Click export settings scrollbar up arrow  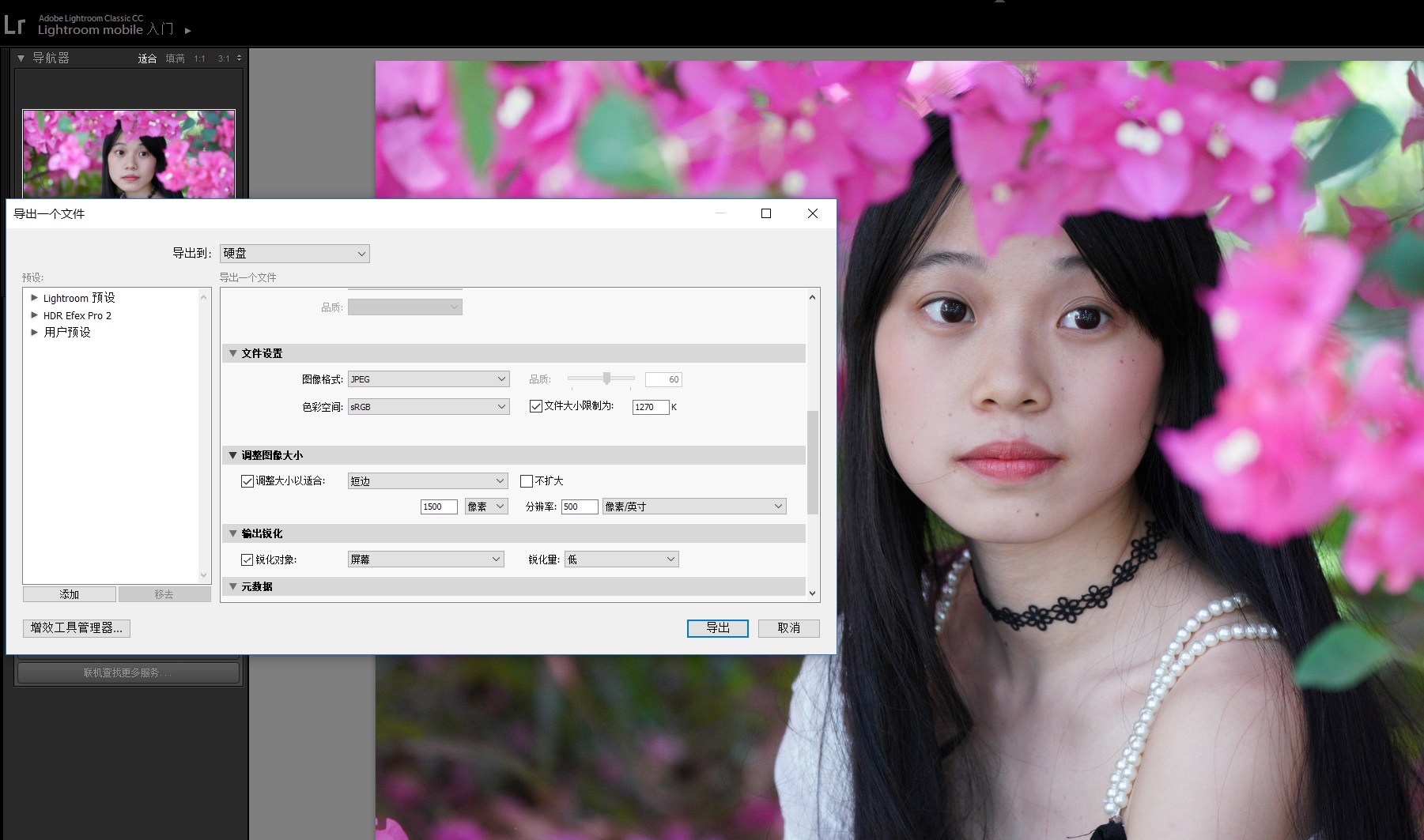click(x=812, y=298)
